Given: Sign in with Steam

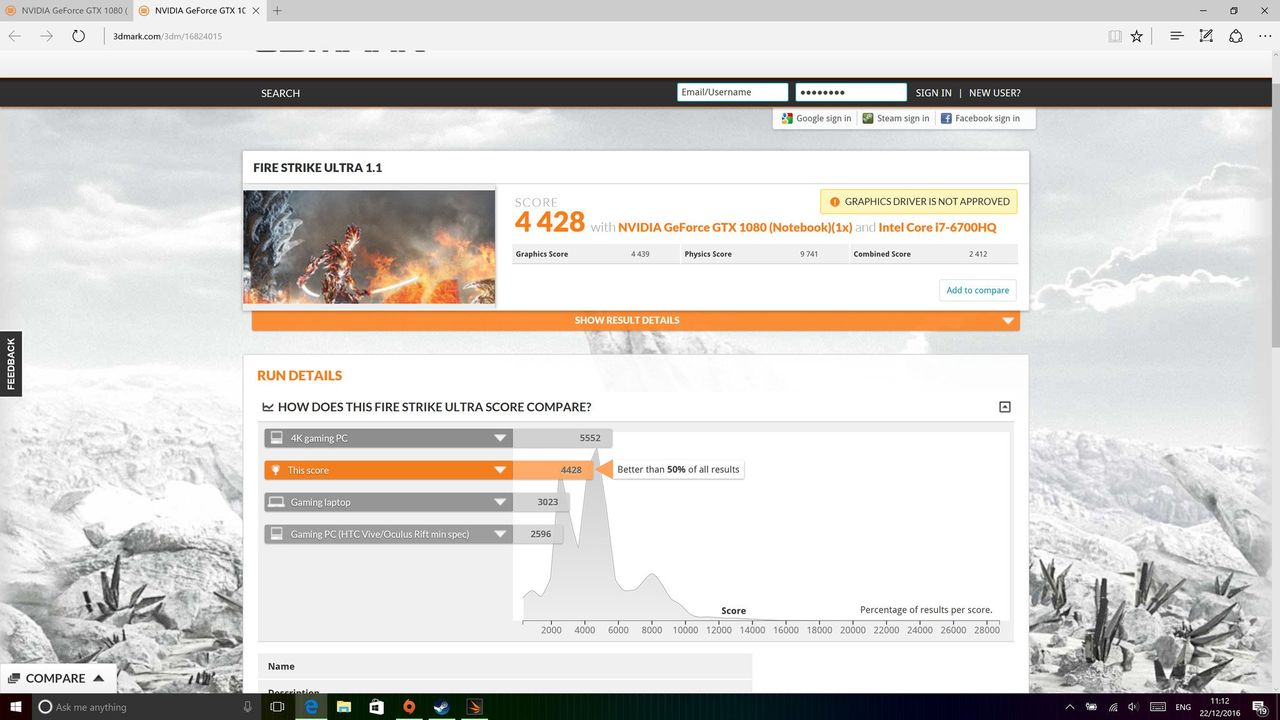Looking at the screenshot, I should pyautogui.click(x=896, y=118).
